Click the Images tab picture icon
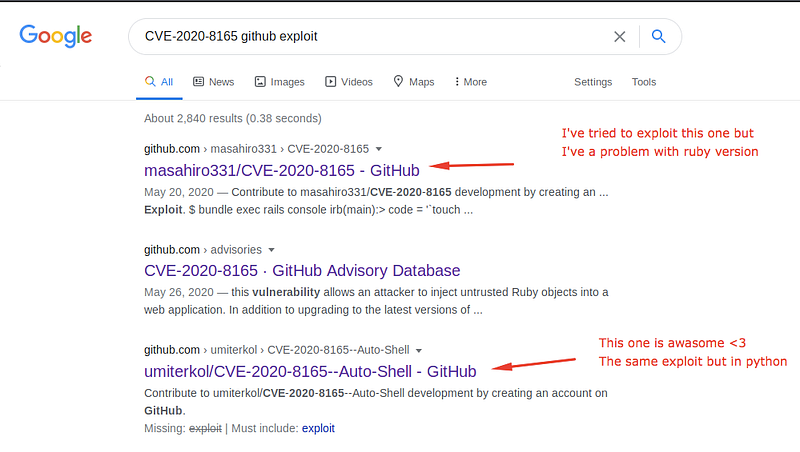This screenshot has width=800, height=452. [260, 82]
